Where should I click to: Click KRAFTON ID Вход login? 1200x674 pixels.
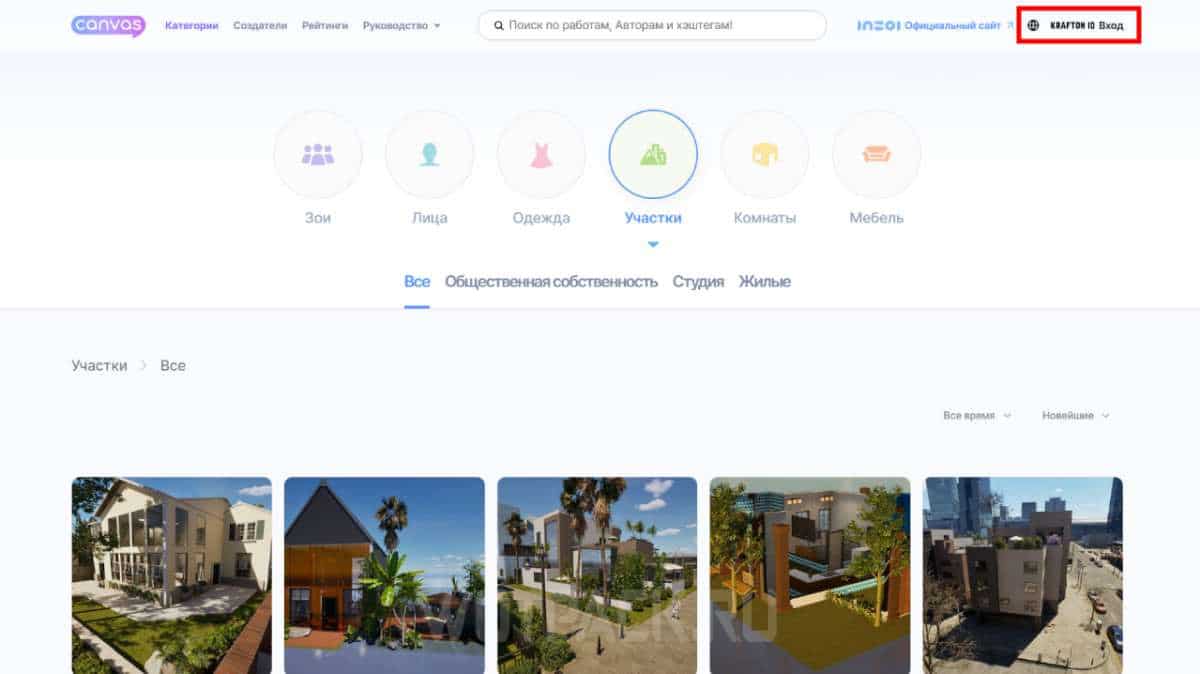point(1086,25)
